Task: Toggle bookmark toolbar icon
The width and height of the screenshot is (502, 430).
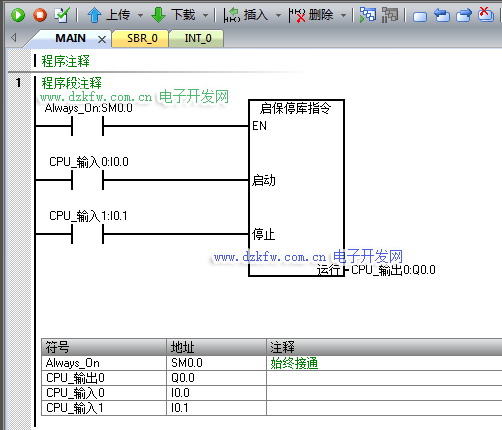Action: tap(420, 16)
